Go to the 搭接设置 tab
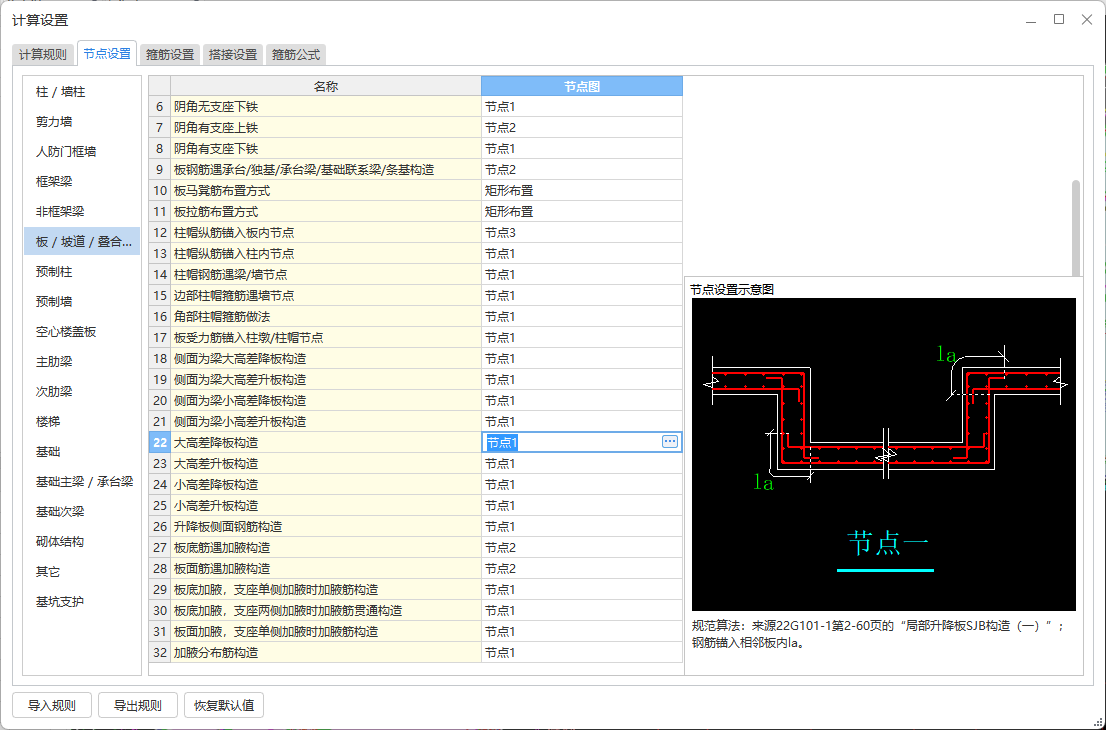This screenshot has width=1106, height=730. [233, 54]
